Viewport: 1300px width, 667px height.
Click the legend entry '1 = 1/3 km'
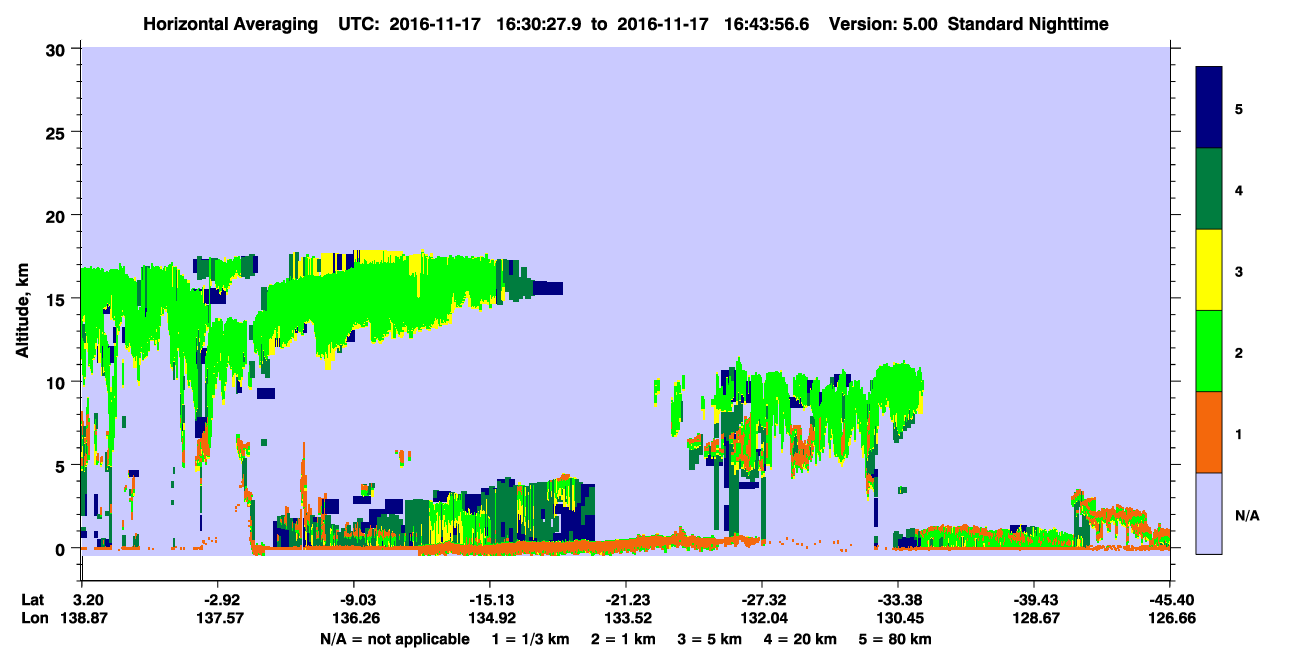[529, 639]
